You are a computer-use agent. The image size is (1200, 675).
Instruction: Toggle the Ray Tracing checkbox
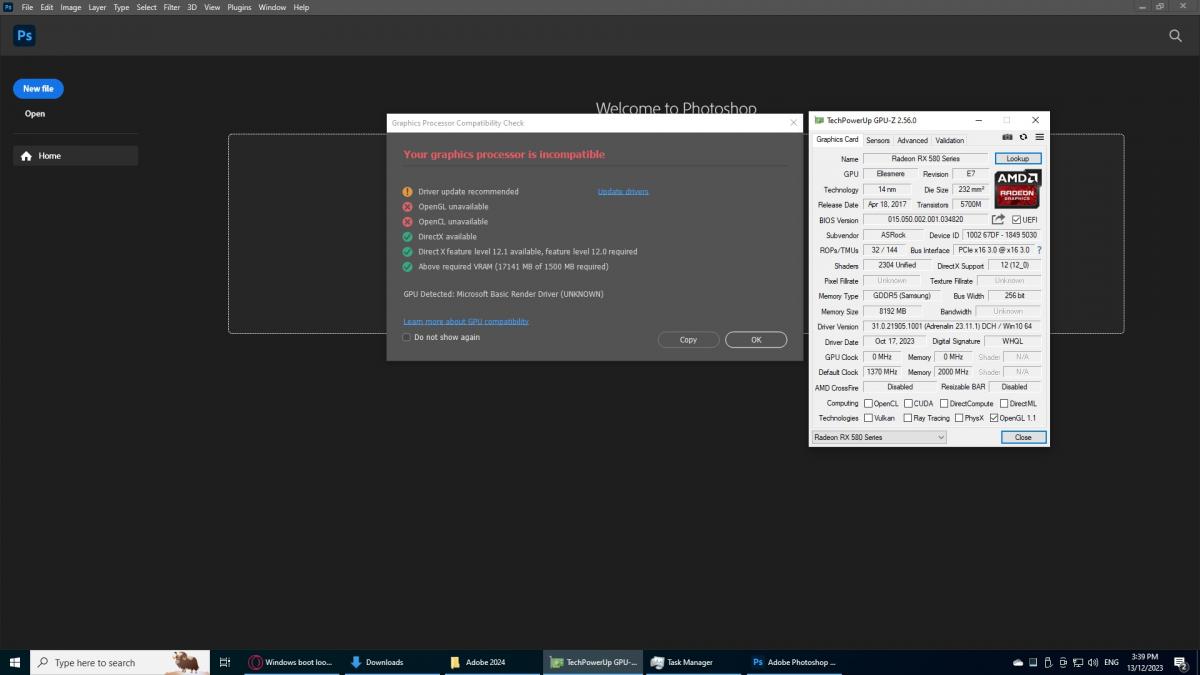tap(907, 418)
